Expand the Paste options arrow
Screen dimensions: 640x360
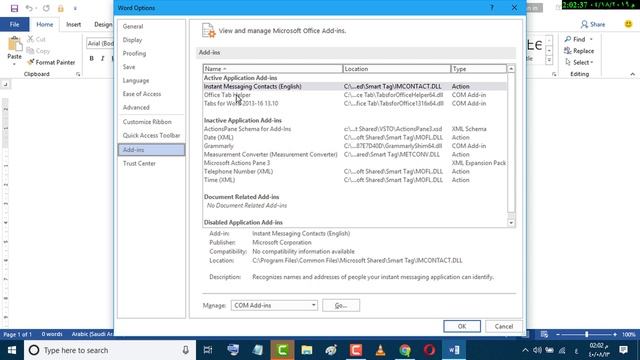coord(14,64)
